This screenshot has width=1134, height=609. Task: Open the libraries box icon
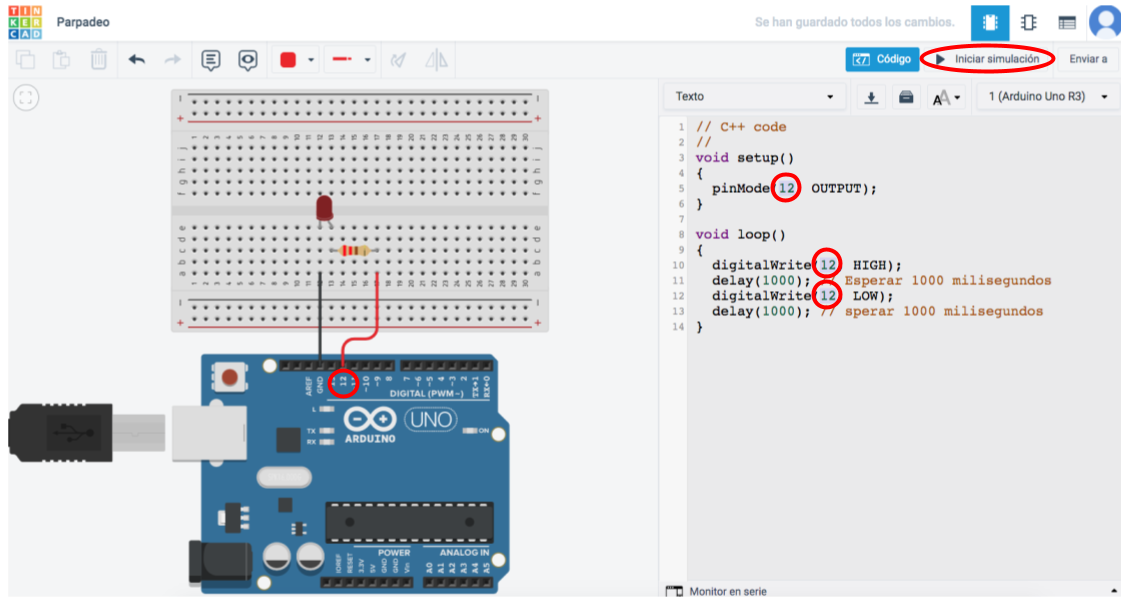click(906, 97)
